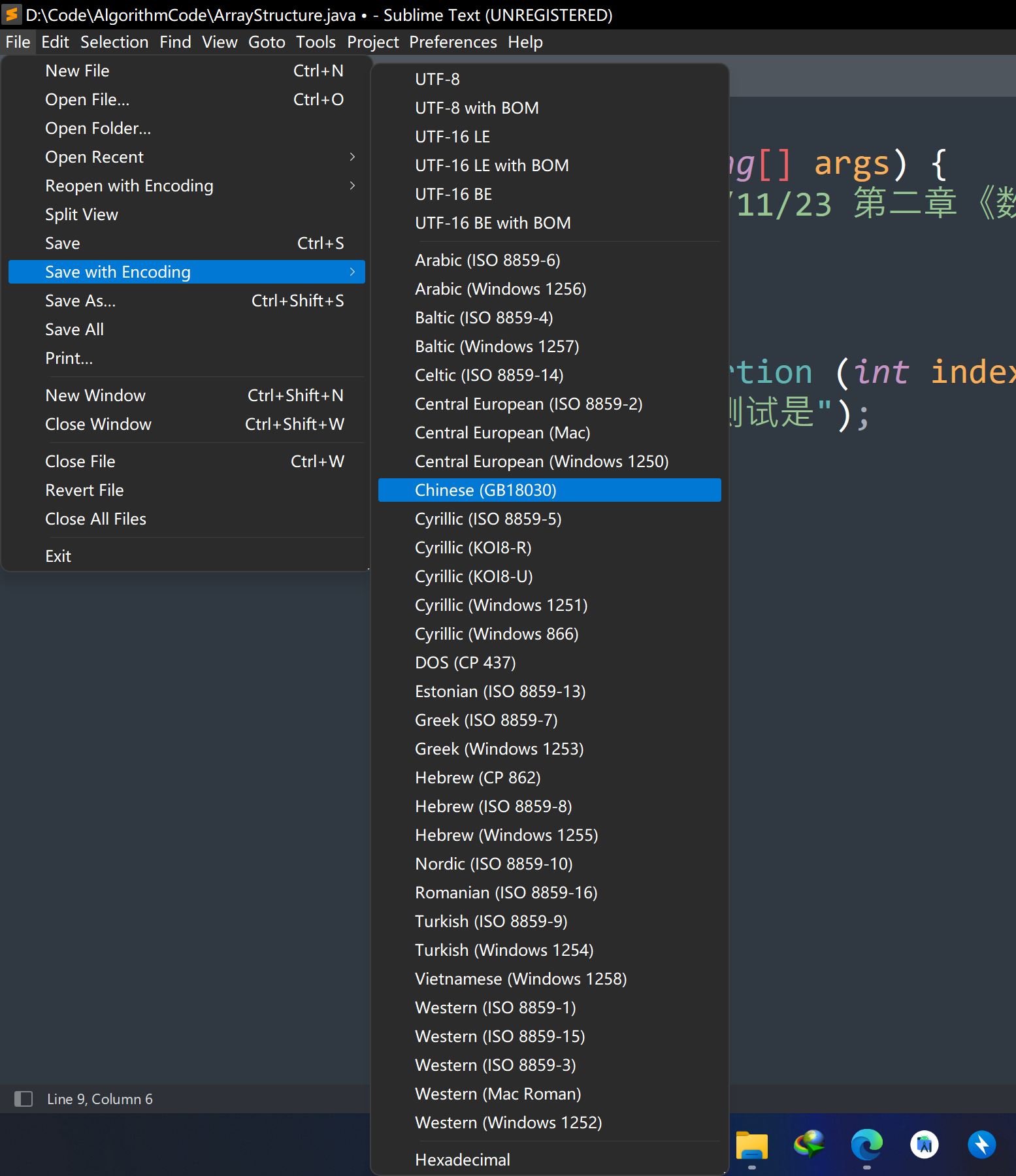The height and width of the screenshot is (1176, 1016).
Task: Select Baltic (Windows 1257) encoding
Action: 549,346
